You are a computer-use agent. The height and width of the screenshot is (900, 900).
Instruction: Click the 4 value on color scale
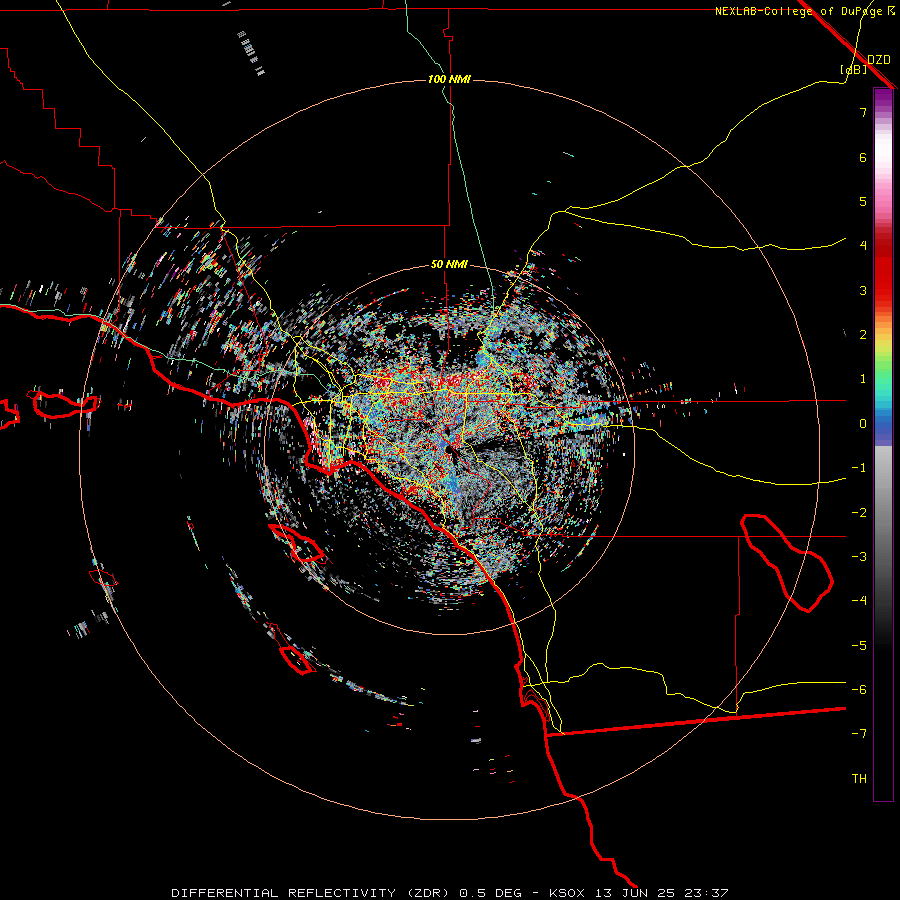coord(863,246)
